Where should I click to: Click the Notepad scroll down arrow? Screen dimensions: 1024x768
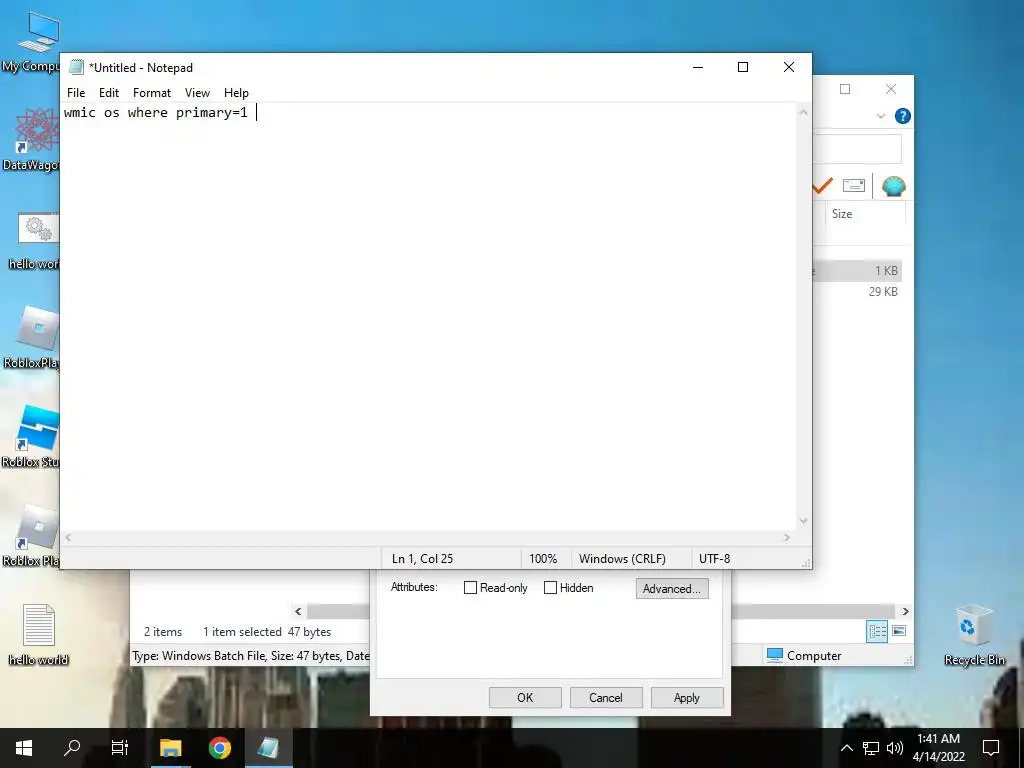[803, 521]
